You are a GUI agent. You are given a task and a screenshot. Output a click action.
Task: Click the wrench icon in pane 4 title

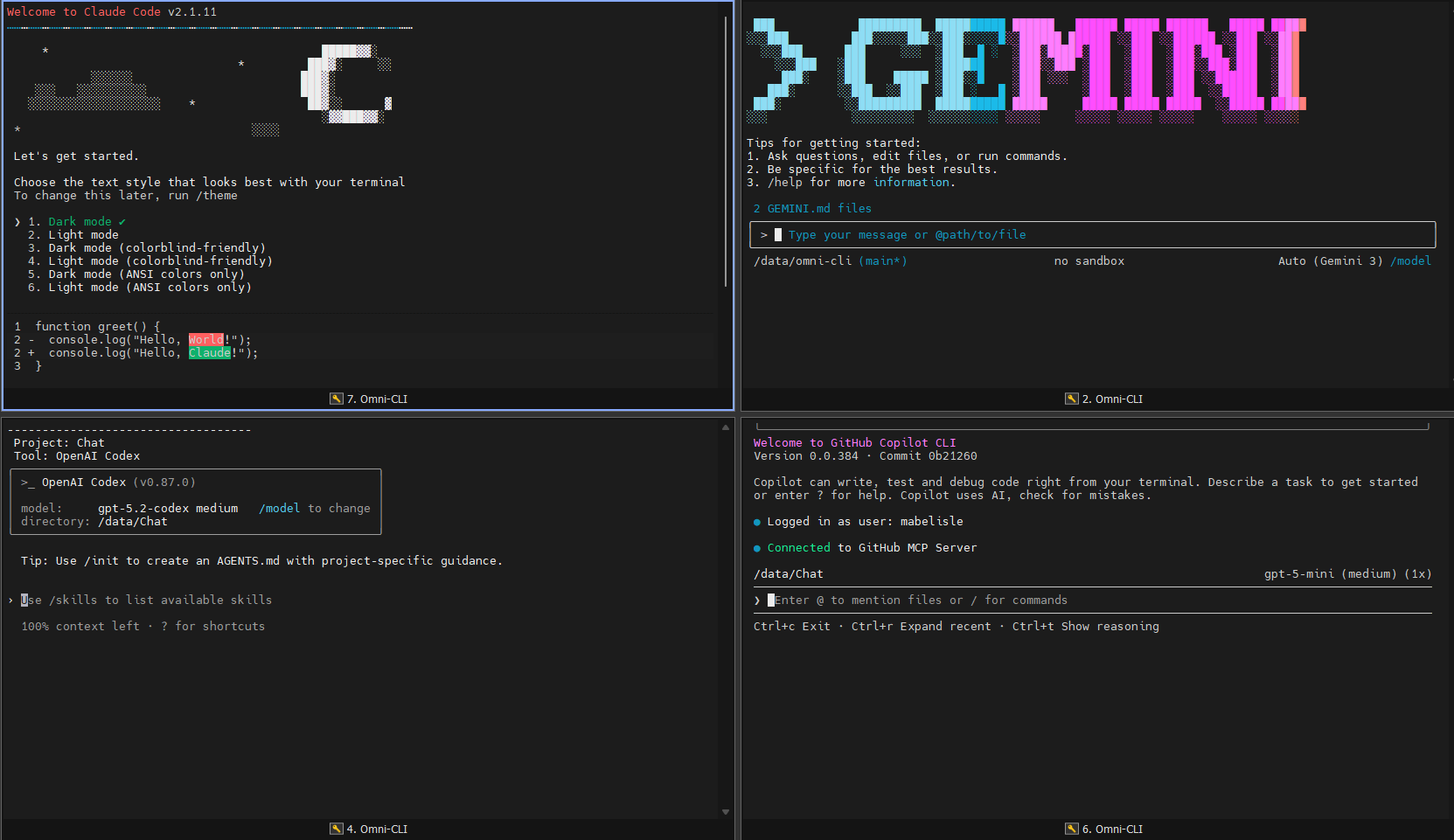tap(336, 829)
